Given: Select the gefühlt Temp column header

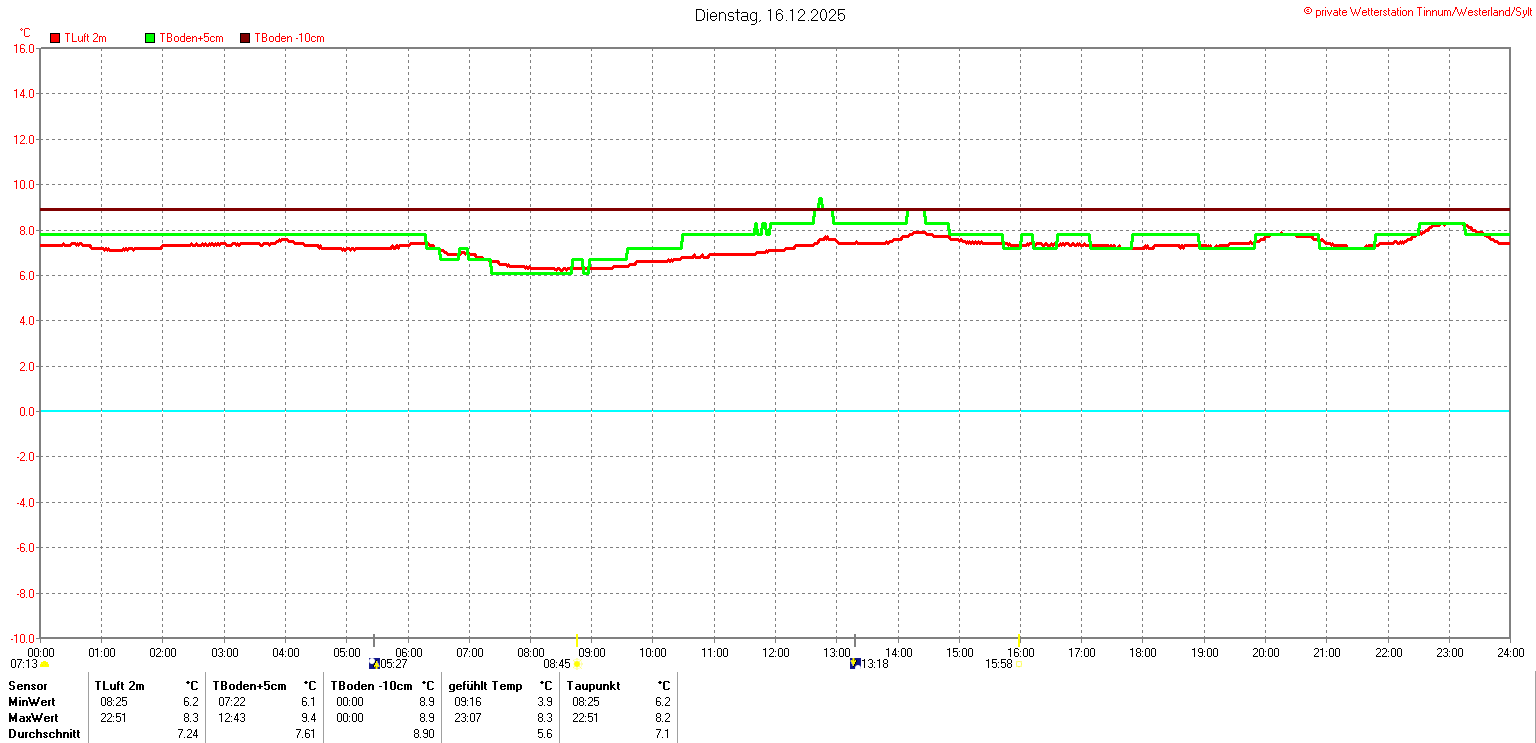Looking at the screenshot, I should (486, 686).
